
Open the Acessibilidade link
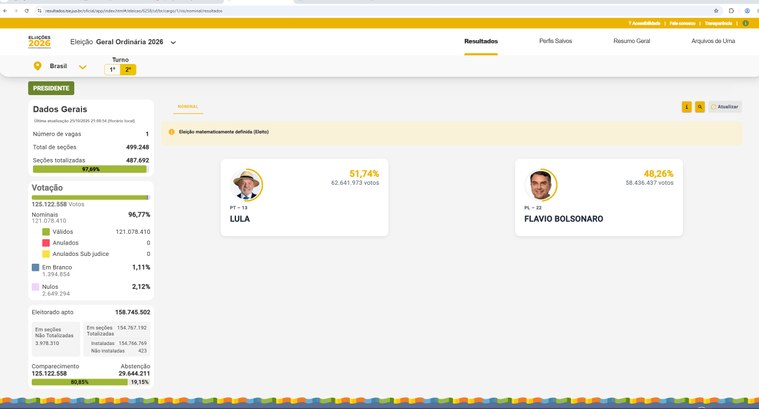point(644,23)
